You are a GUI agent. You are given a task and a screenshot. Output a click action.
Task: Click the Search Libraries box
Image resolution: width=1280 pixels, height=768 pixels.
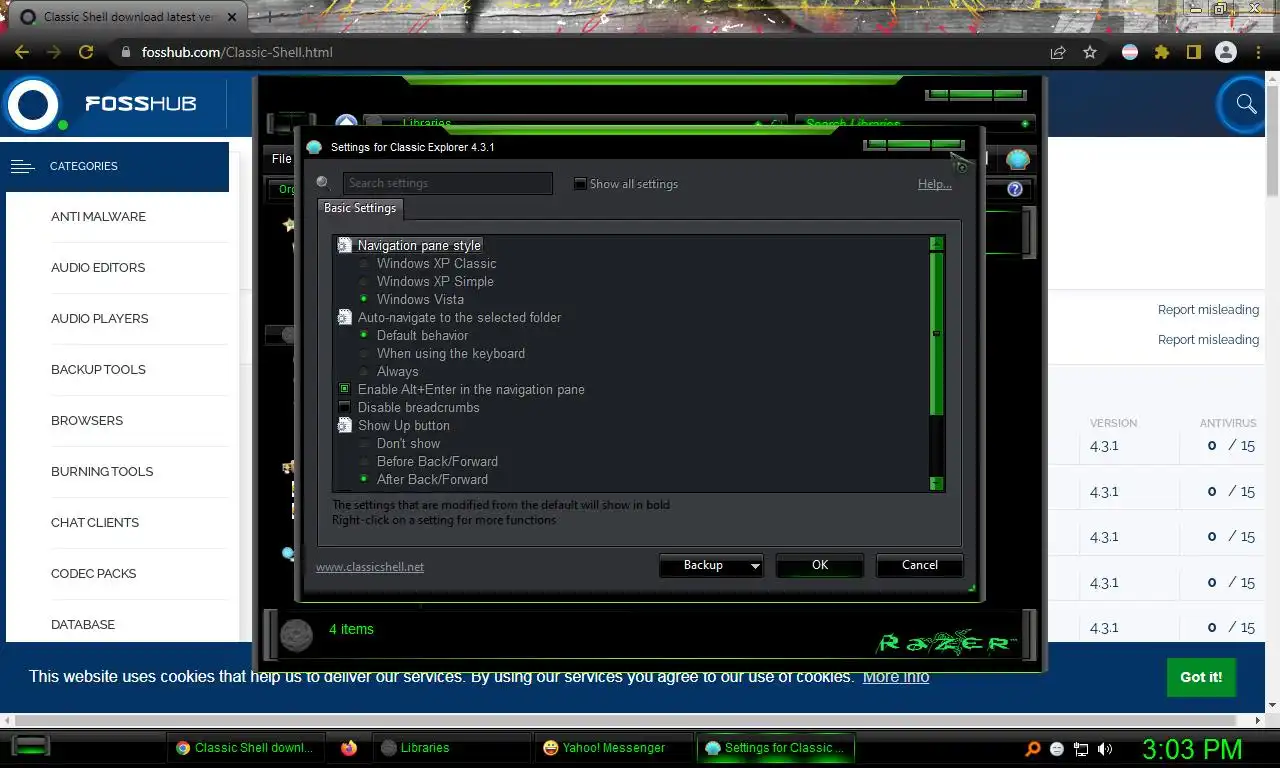pos(913,123)
